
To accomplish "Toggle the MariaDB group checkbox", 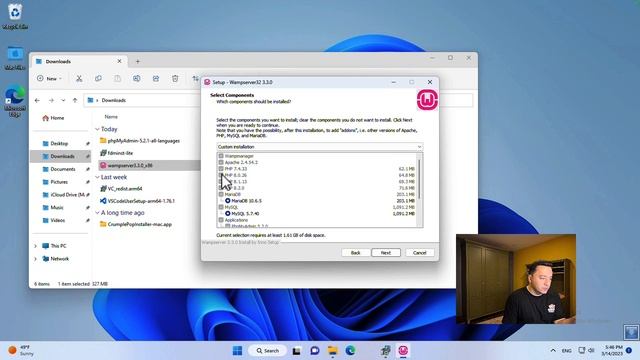I will coord(221,194).
